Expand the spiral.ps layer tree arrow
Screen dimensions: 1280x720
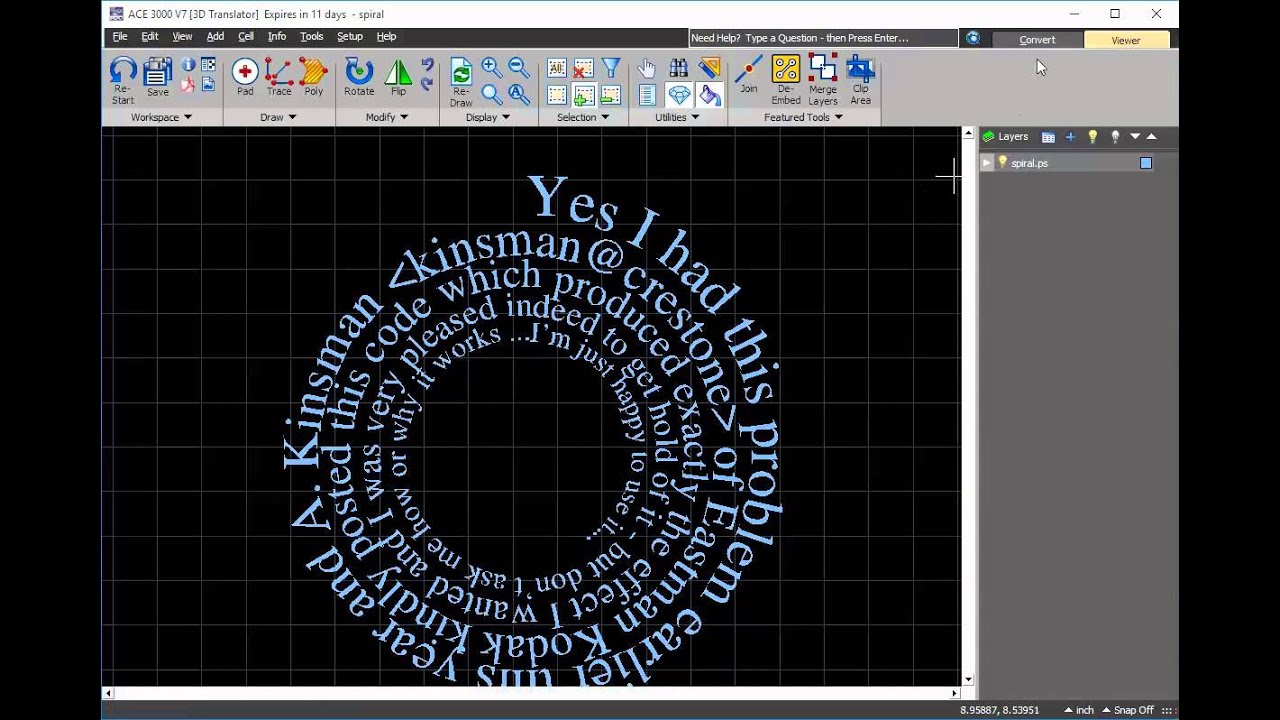point(987,163)
